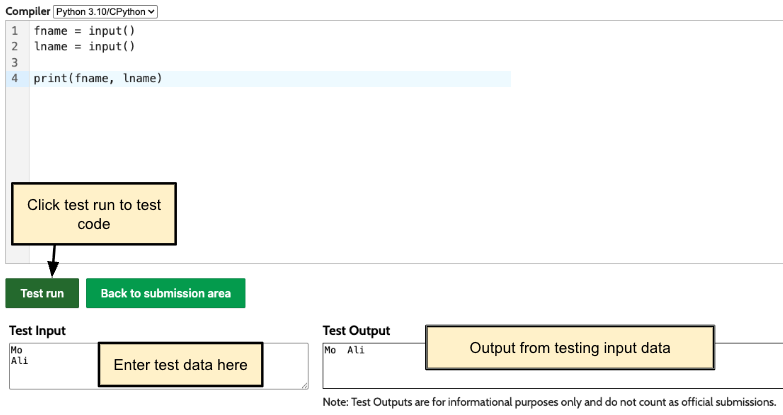This screenshot has width=783, height=415.
Task: Select line number 2 in the gutter
Action: tap(15, 46)
